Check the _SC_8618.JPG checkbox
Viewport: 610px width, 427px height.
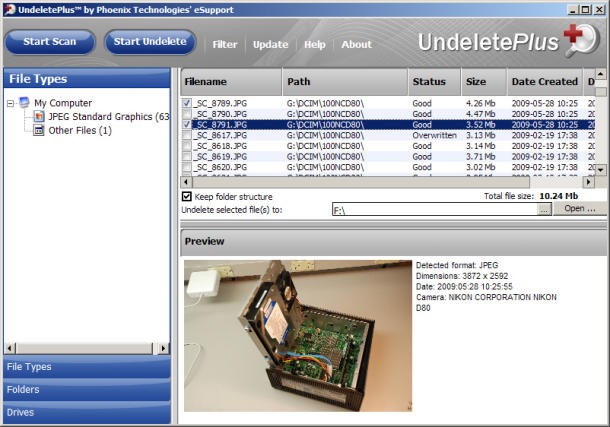(187, 146)
